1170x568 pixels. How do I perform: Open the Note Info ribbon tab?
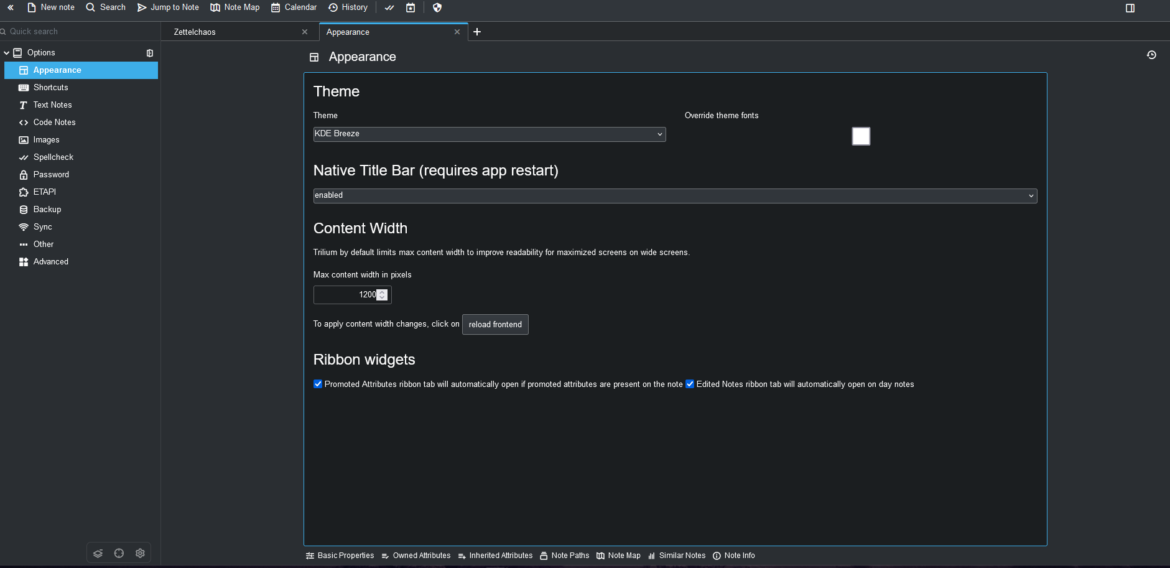[x=733, y=556]
